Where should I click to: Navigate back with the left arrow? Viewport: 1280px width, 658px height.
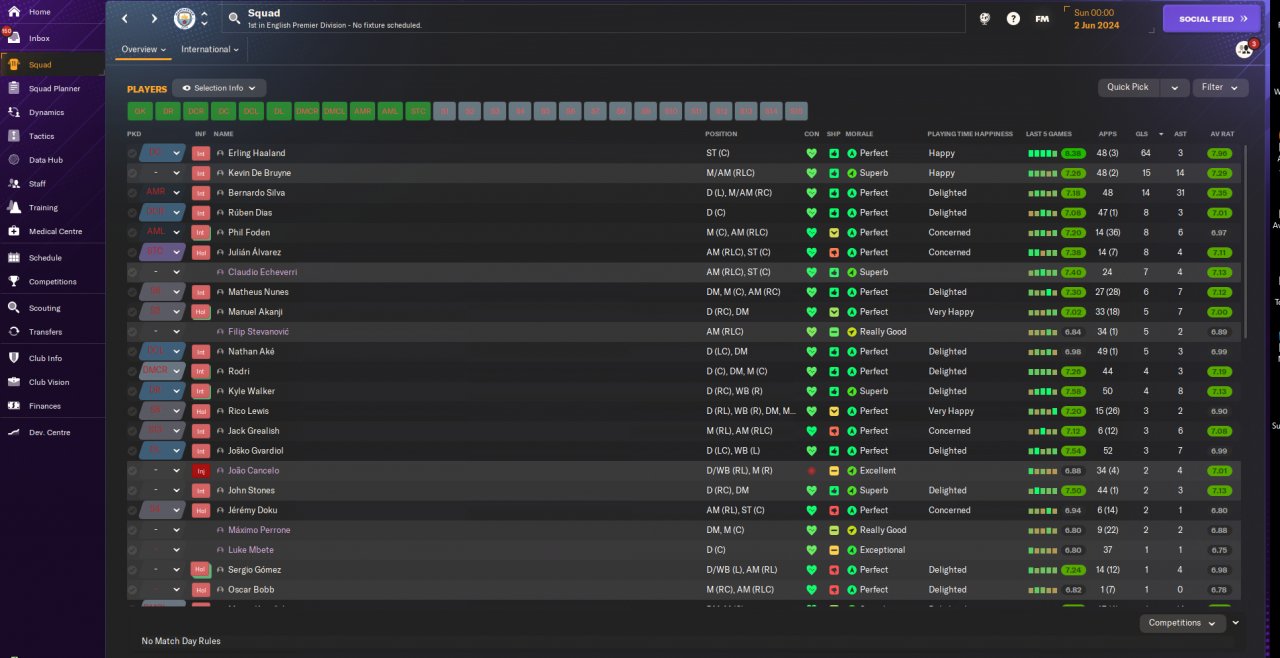(125, 18)
